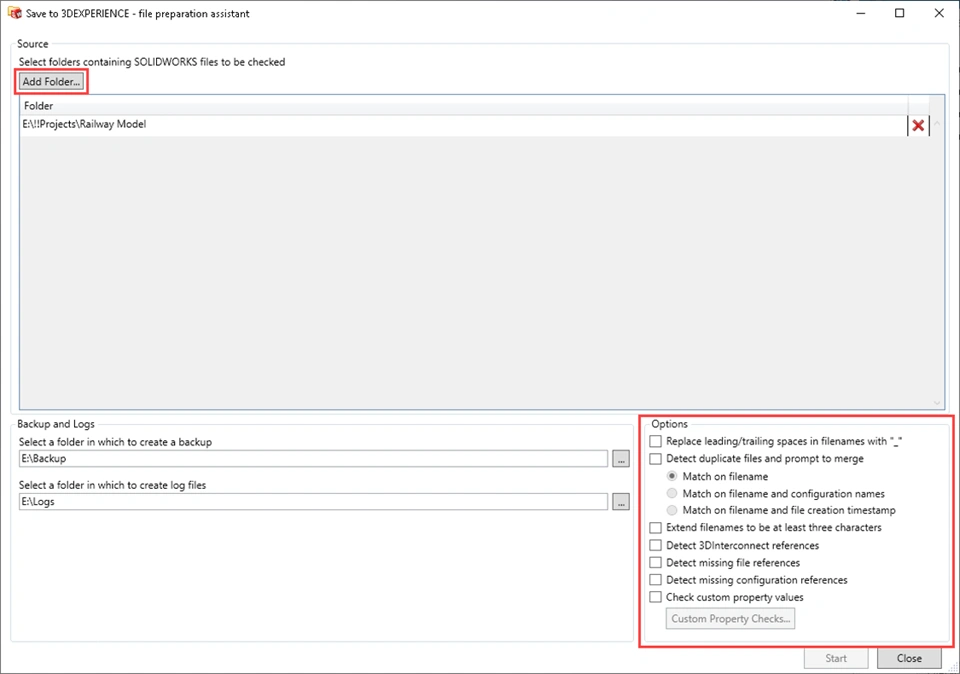Screen dimensions: 960x674
Task: Open Custom Property Checks... dialog
Action: [x=730, y=618]
